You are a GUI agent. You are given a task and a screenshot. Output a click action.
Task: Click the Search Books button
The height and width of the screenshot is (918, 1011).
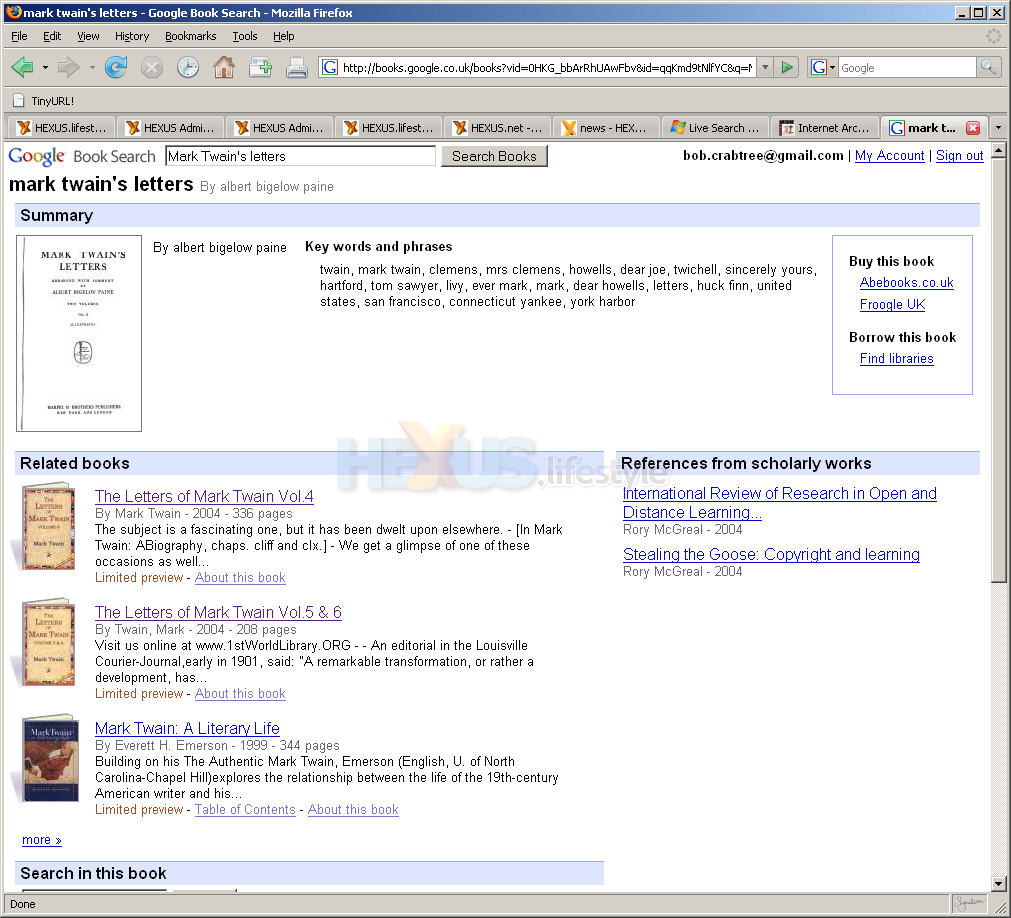pyautogui.click(x=494, y=156)
